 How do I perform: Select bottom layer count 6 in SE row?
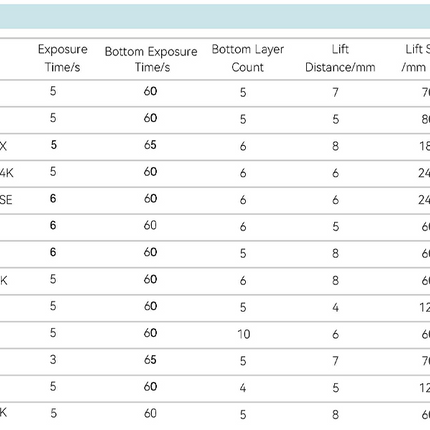pos(243,200)
